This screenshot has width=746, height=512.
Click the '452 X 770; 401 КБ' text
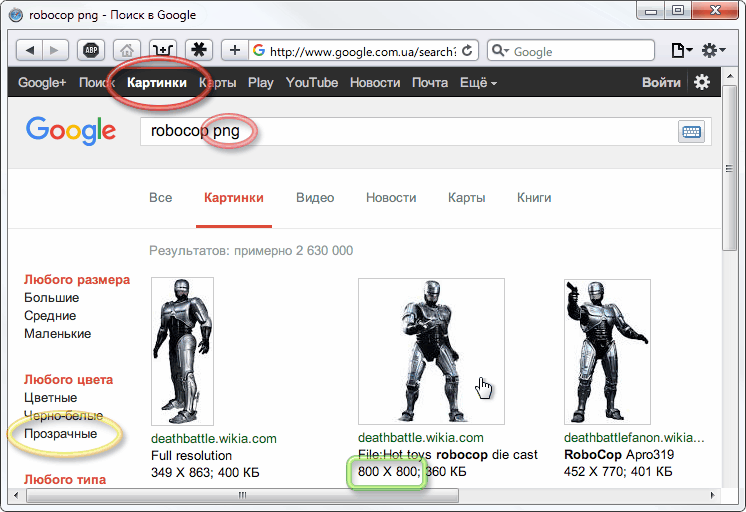[x=618, y=472]
